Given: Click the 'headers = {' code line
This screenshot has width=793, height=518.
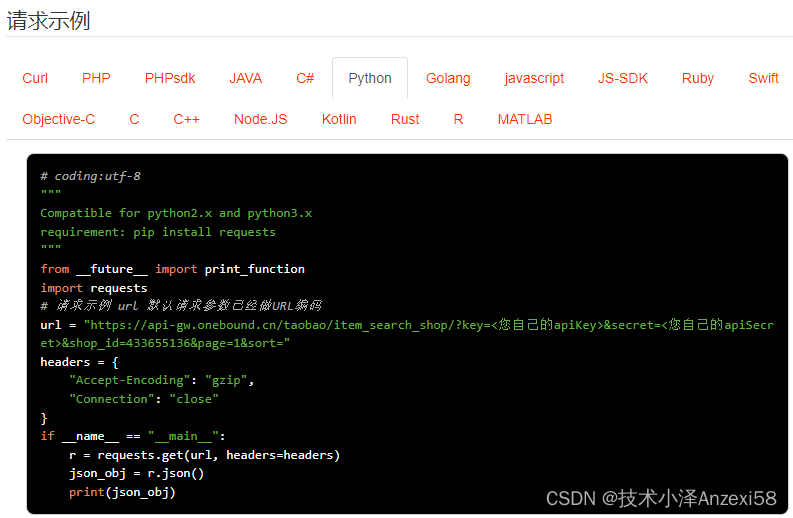Looking at the screenshot, I should click(x=79, y=362).
